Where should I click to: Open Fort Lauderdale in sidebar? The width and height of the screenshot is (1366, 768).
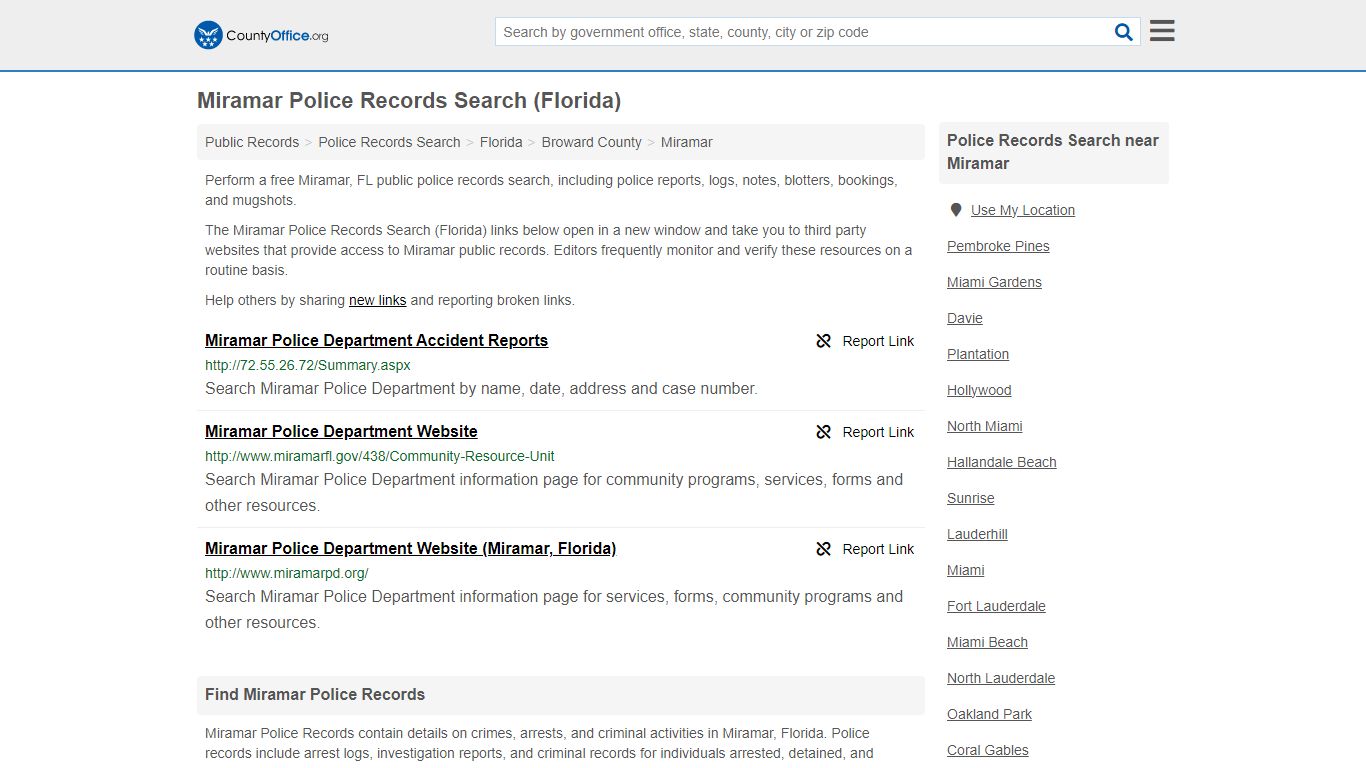(x=996, y=606)
